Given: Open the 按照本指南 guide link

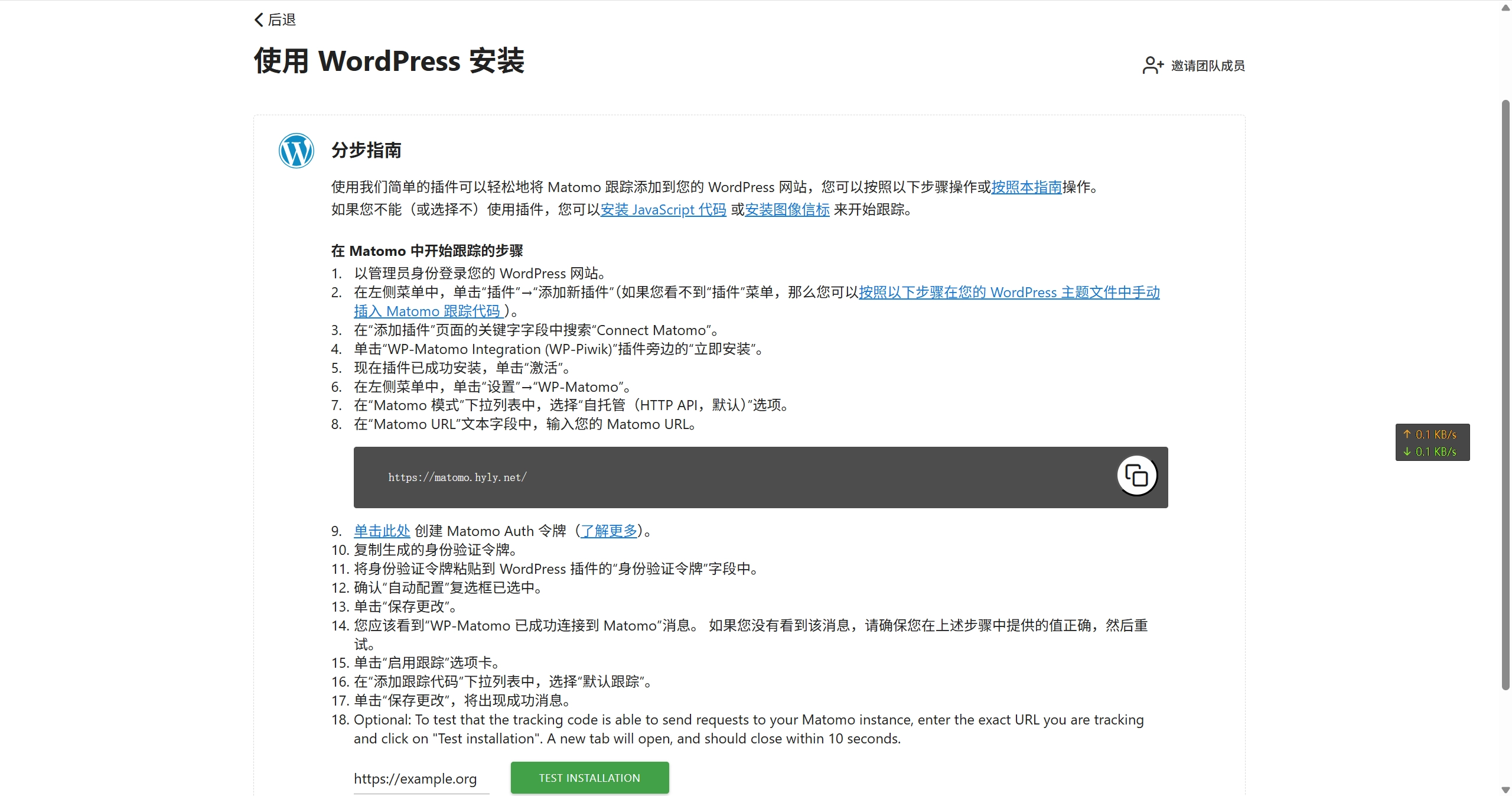Looking at the screenshot, I should [1027, 187].
